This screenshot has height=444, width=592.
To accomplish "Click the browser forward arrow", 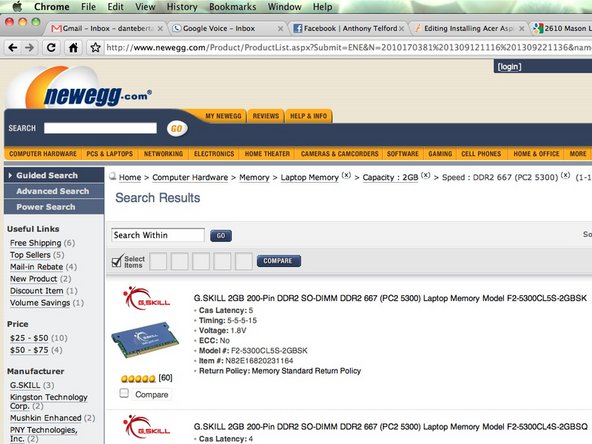I will point(29,48).
